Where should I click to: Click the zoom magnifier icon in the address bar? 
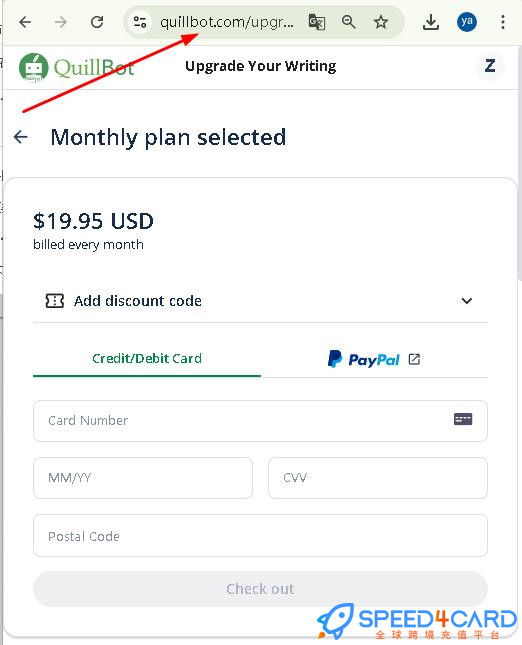coord(348,22)
